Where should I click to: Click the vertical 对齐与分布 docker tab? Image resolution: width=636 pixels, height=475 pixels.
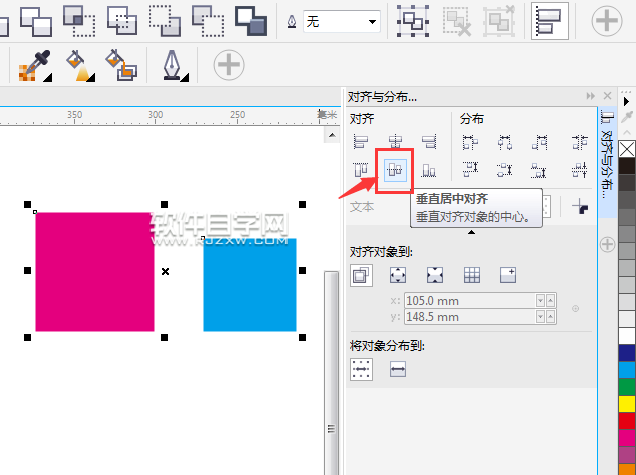[607, 162]
